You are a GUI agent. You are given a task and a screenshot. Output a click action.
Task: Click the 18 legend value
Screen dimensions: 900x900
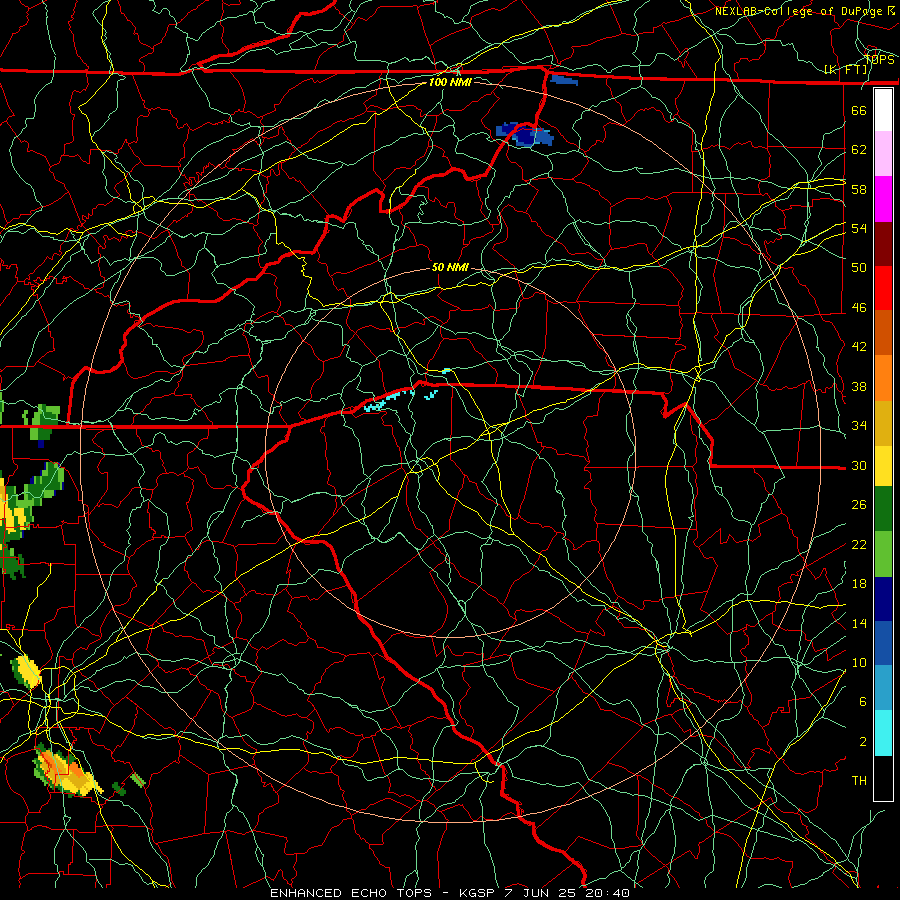(x=859, y=584)
